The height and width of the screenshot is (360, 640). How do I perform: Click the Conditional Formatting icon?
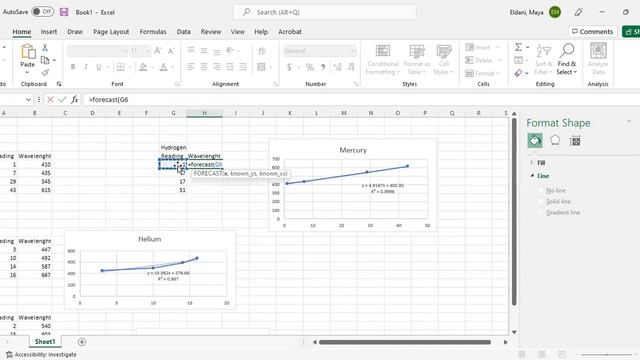coord(382,51)
